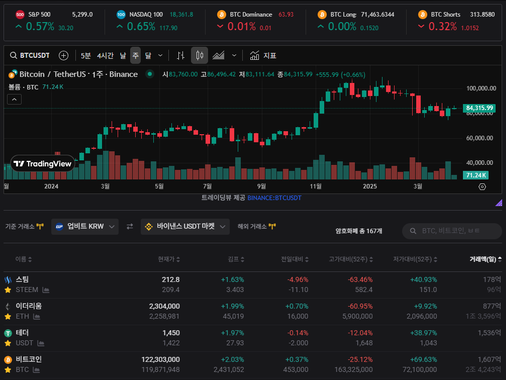Sort table by 저가대비(52주) column

click(x=415, y=259)
